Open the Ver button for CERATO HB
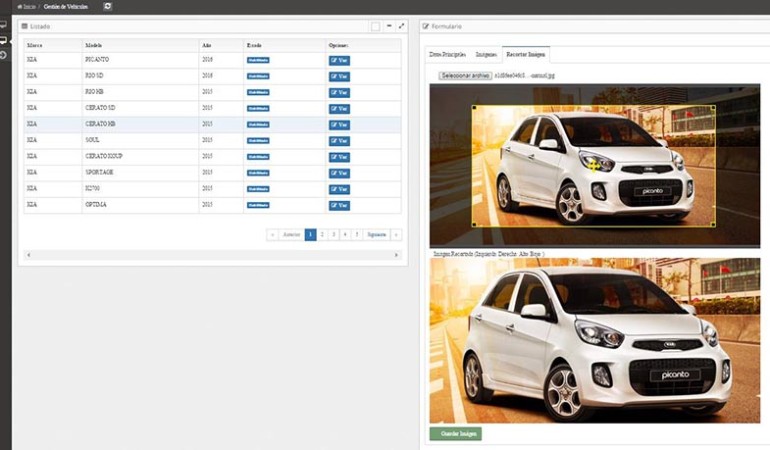Image resolution: width=770 pixels, height=450 pixels. 339,125
